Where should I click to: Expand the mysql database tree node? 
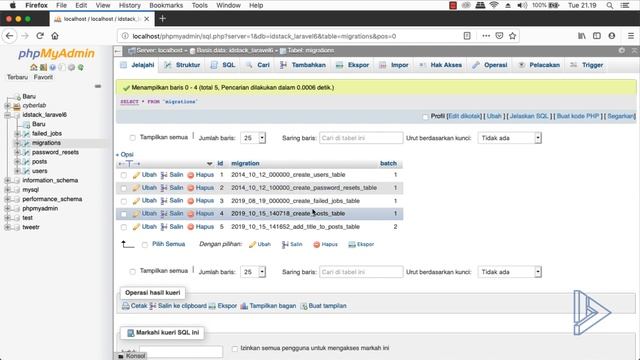click(x=7, y=190)
